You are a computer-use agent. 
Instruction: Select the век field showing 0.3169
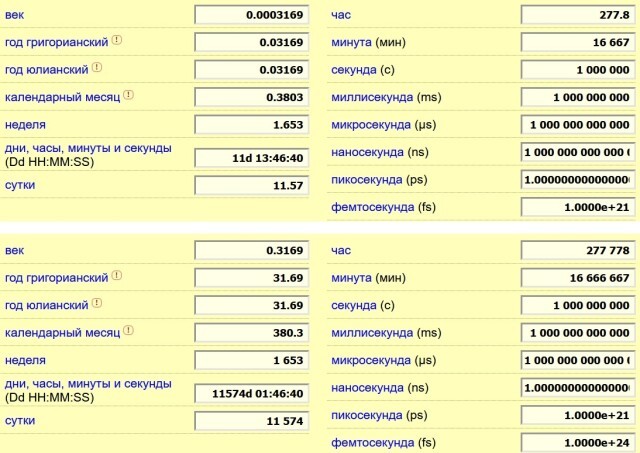pyautogui.click(x=251, y=251)
